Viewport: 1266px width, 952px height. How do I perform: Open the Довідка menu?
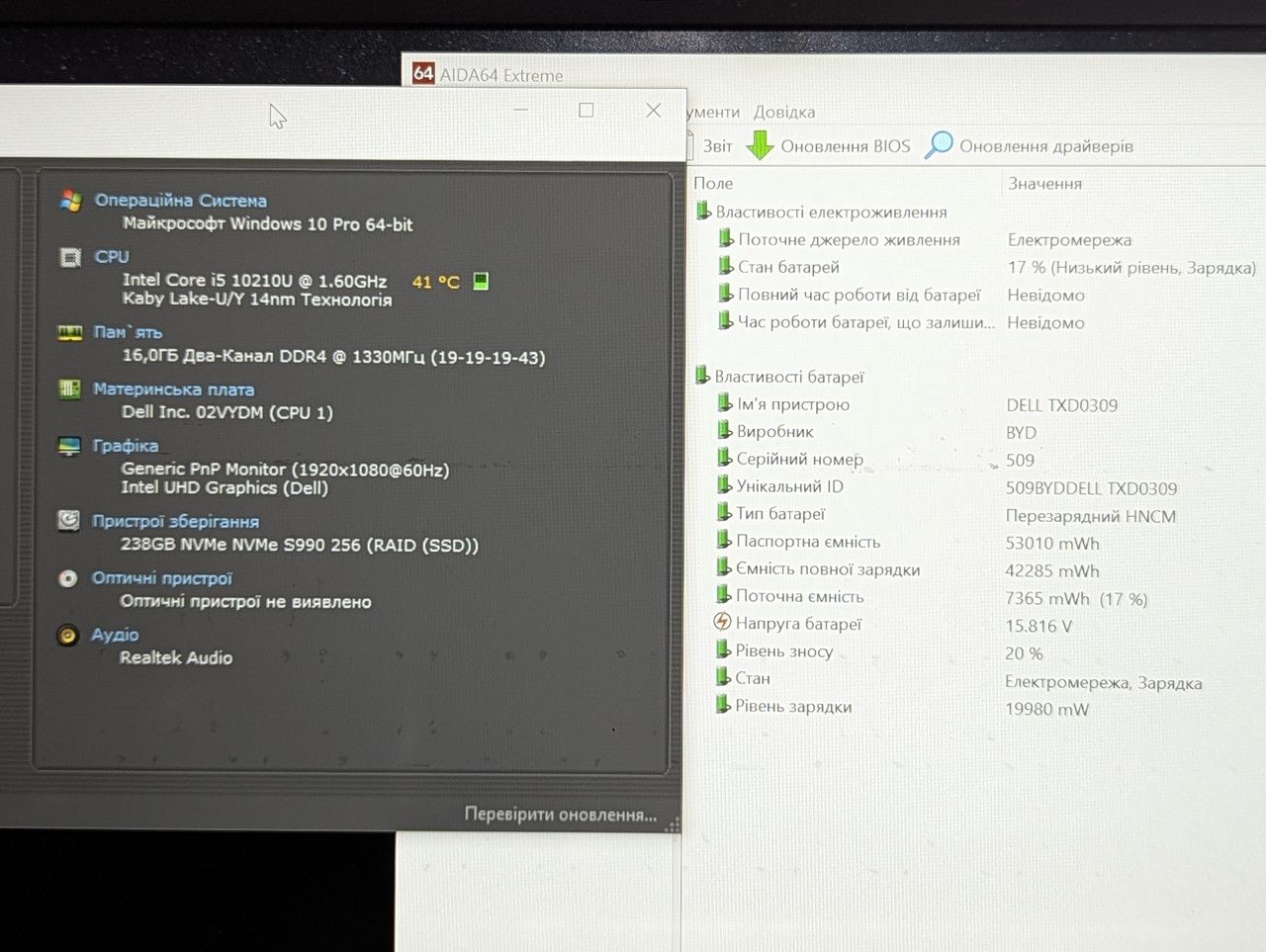pyautogui.click(x=784, y=112)
